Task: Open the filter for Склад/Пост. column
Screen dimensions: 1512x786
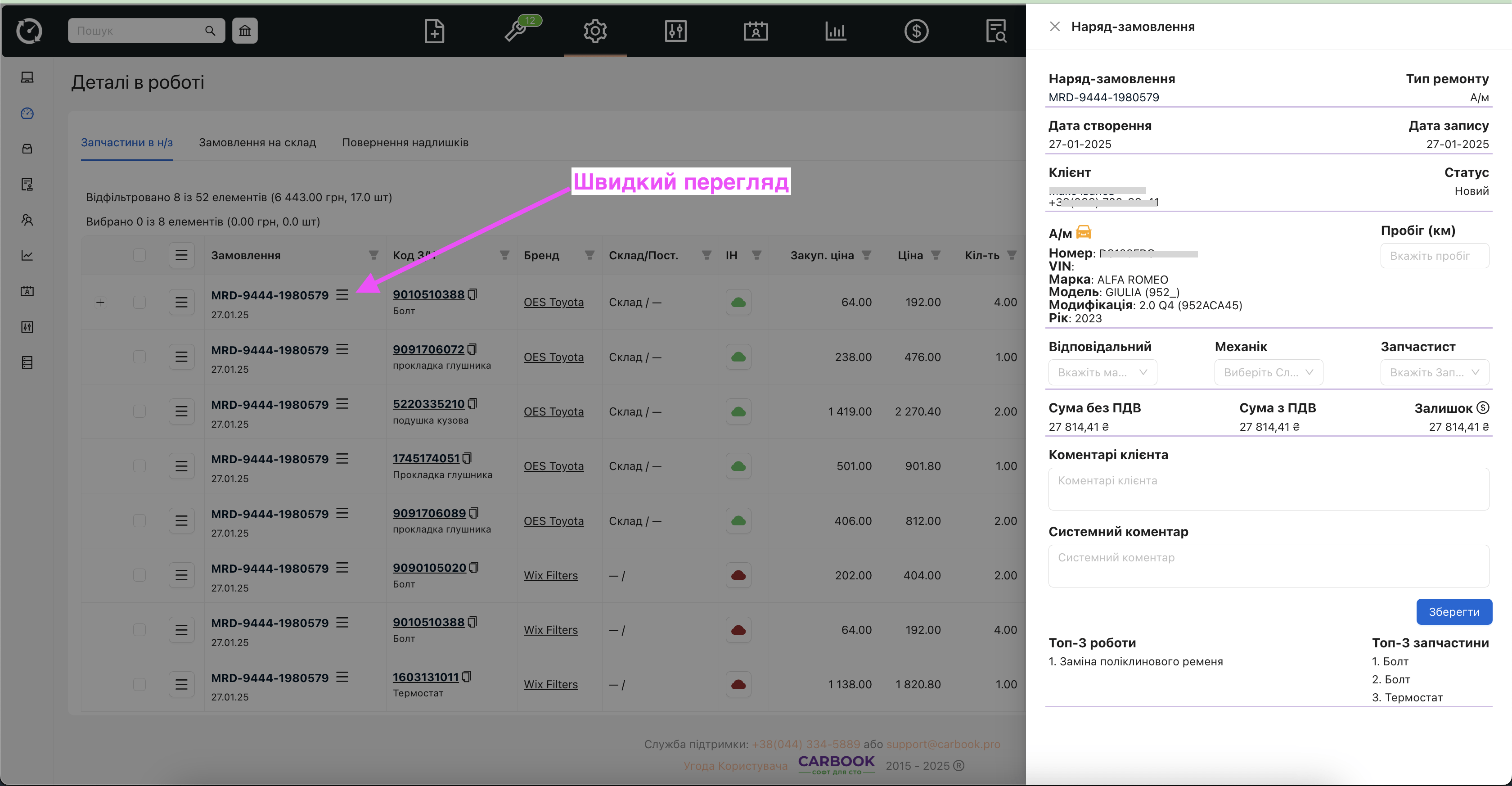Action: tap(706, 255)
